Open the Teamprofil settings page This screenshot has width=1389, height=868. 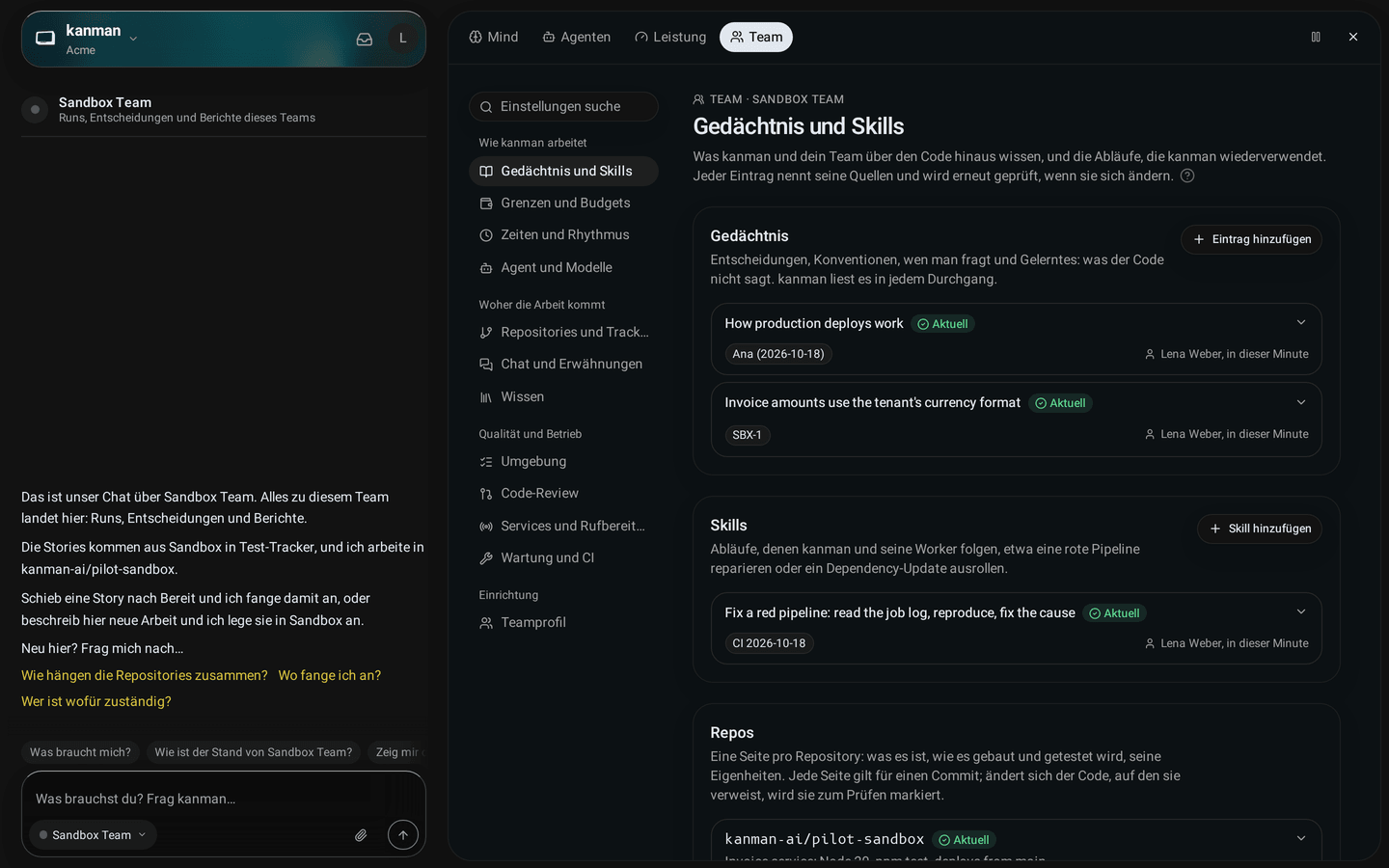(x=563, y=622)
